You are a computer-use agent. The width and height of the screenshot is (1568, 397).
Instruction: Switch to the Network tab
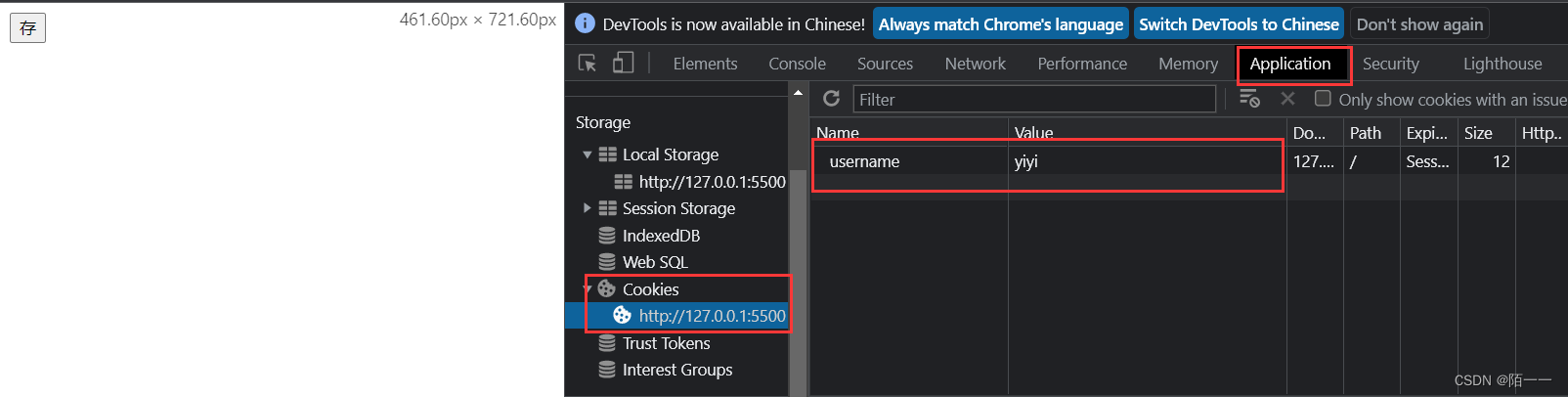coord(975,64)
